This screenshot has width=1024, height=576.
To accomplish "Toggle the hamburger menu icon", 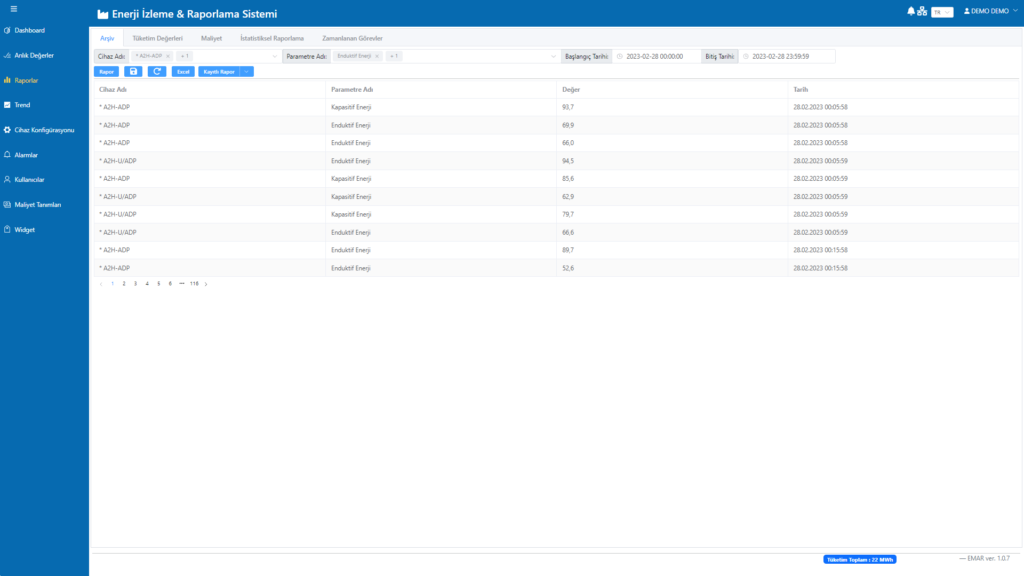I will (14, 9).
